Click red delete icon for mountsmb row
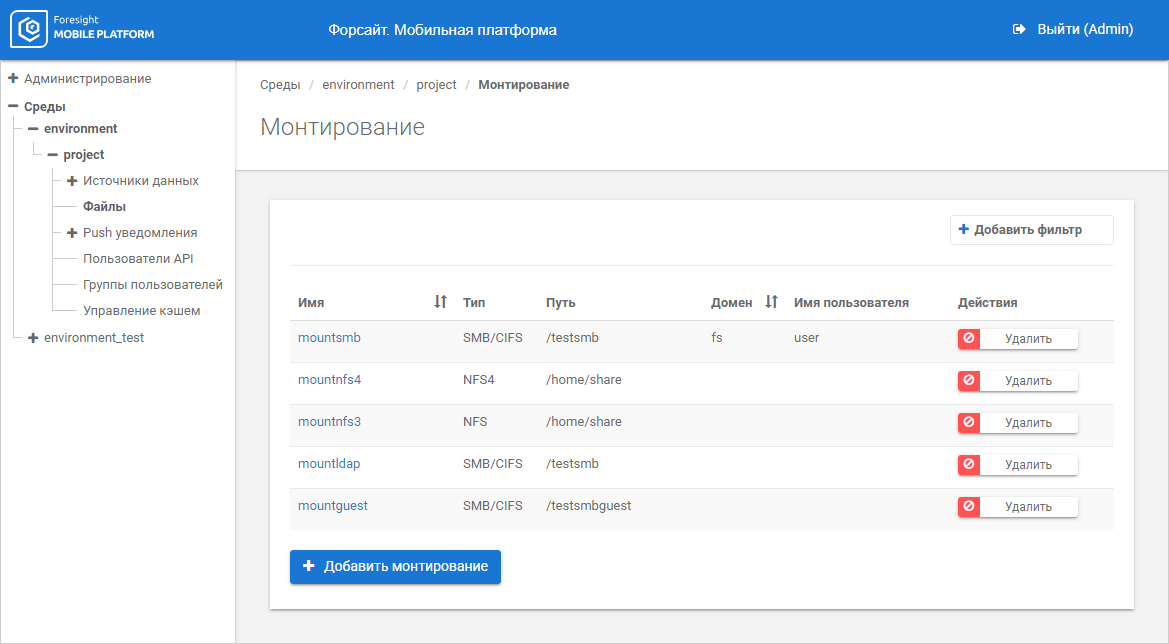Image resolution: width=1169 pixels, height=644 pixels. 969,339
